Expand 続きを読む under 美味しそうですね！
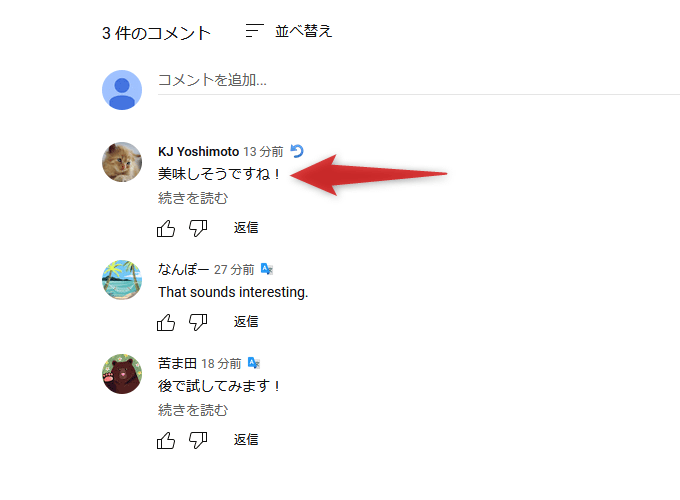Image resolution: width=680 pixels, height=500 pixels. click(x=193, y=198)
